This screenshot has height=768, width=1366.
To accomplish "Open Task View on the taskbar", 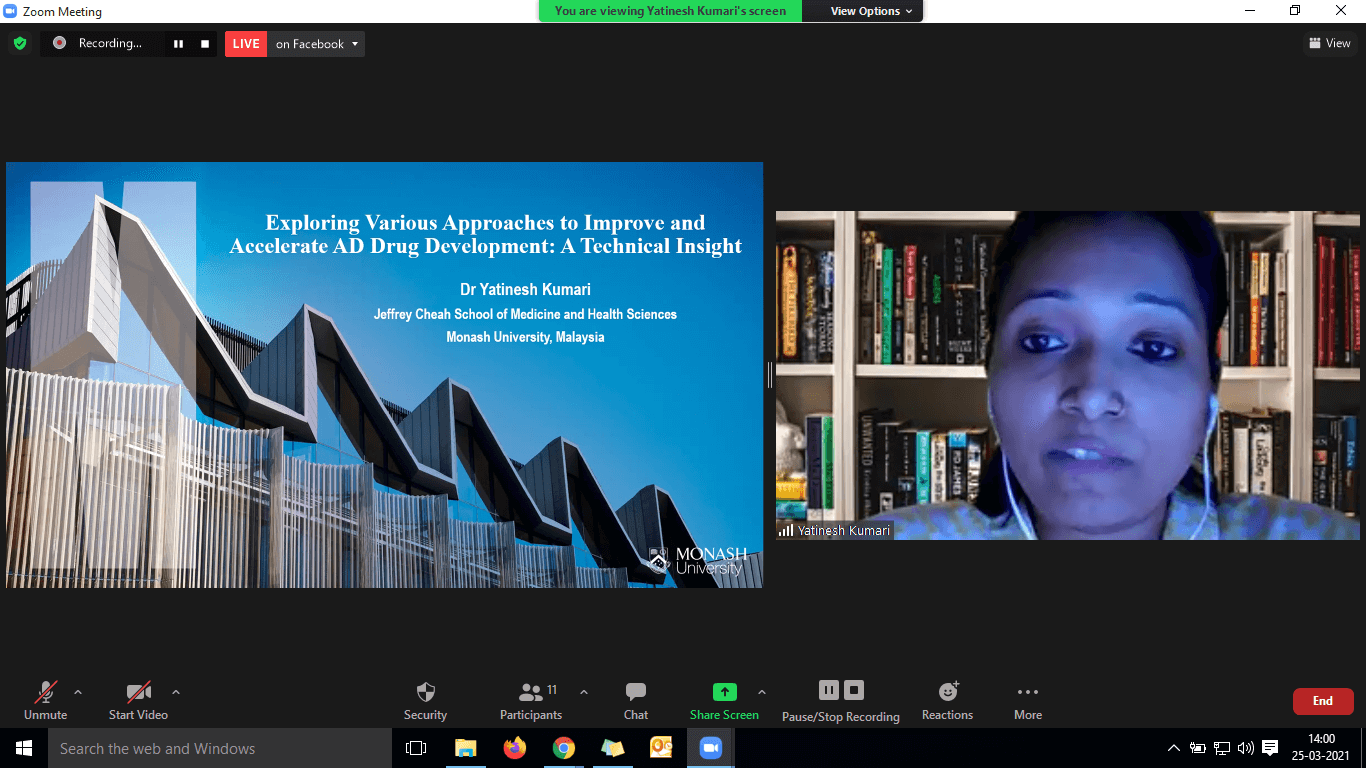I will pyautogui.click(x=416, y=748).
